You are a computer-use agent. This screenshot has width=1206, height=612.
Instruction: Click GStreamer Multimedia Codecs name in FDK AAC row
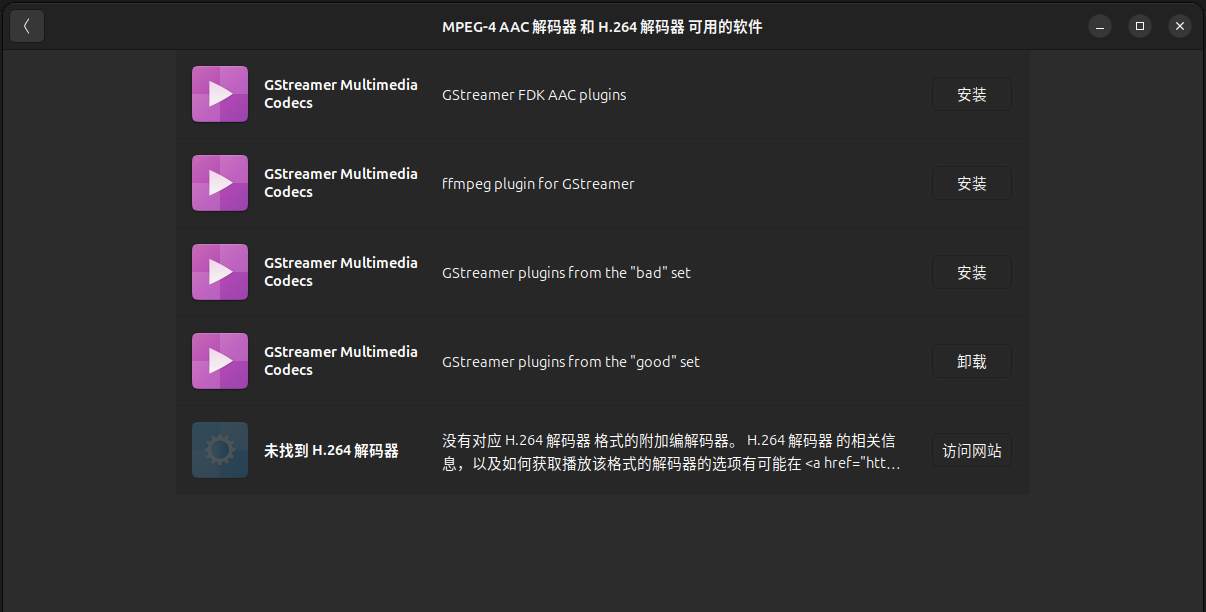pyautogui.click(x=341, y=94)
